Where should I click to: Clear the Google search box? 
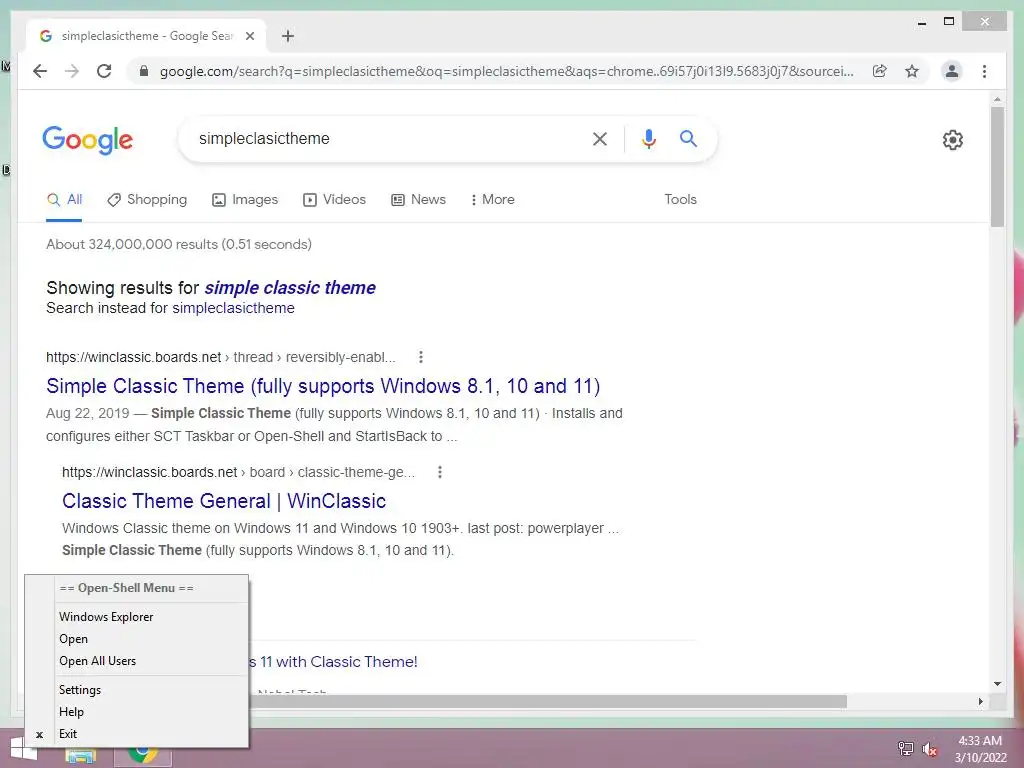[600, 138]
